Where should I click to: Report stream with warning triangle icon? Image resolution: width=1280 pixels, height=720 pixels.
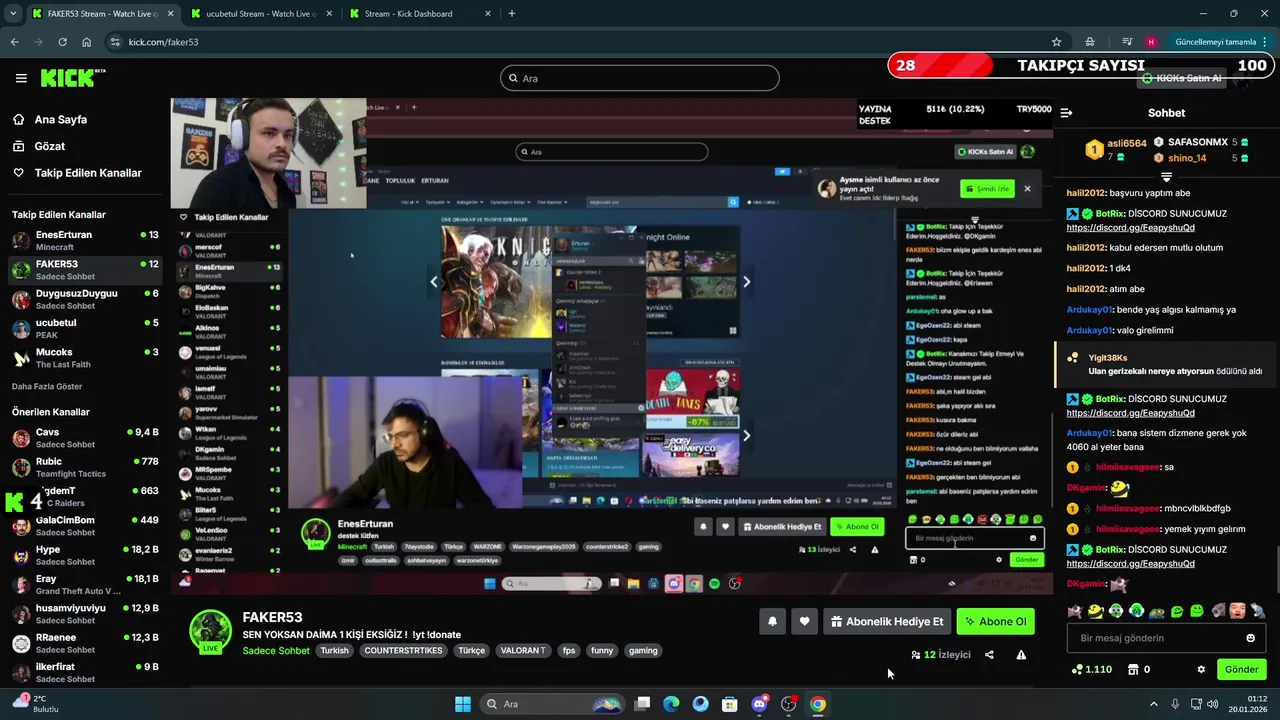pyautogui.click(x=1021, y=655)
